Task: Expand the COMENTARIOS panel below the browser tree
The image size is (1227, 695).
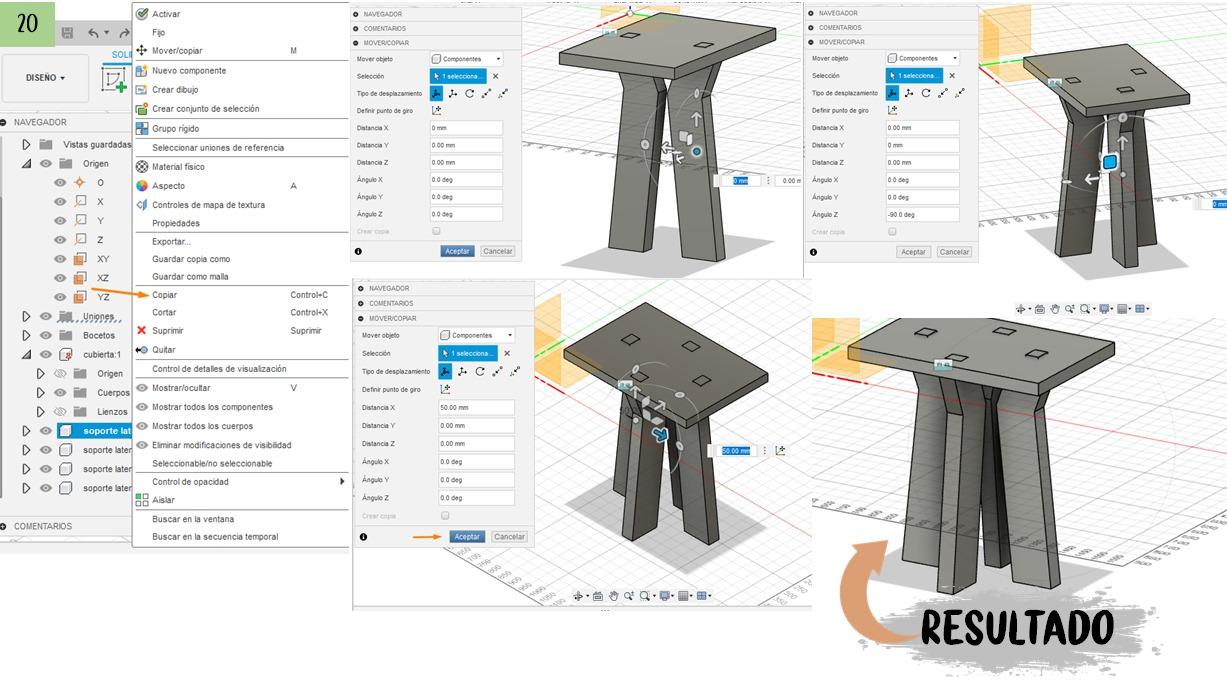Action: [5, 526]
